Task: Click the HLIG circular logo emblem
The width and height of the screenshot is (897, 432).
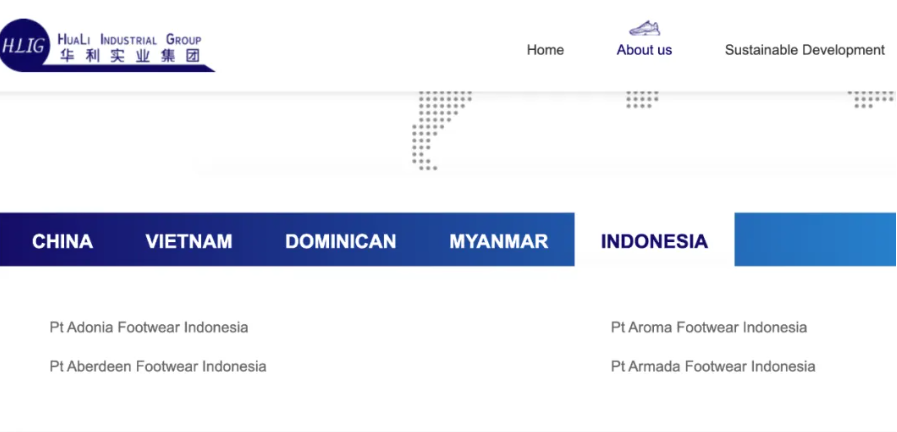Action: pos(22,47)
